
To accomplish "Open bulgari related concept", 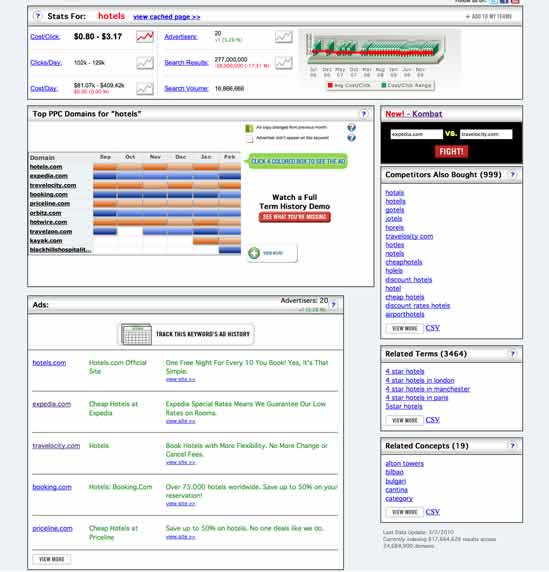I will pyautogui.click(x=395, y=481).
